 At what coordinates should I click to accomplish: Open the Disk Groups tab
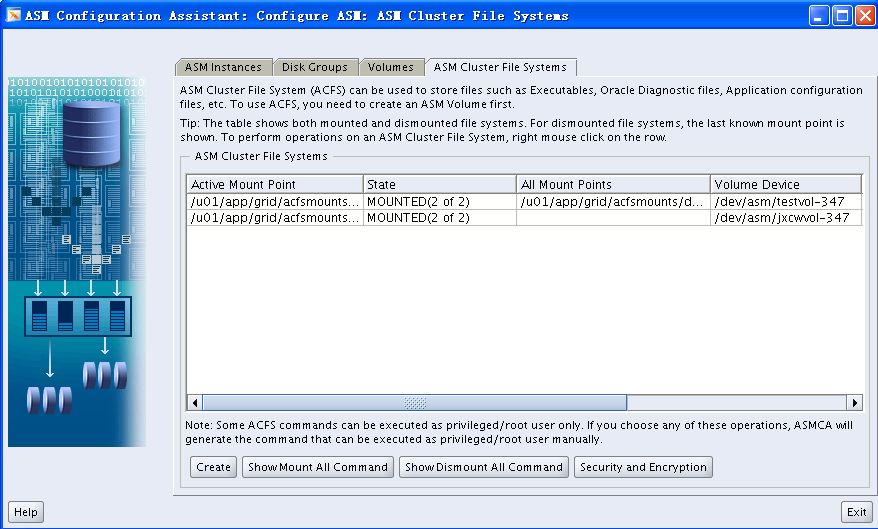point(315,67)
